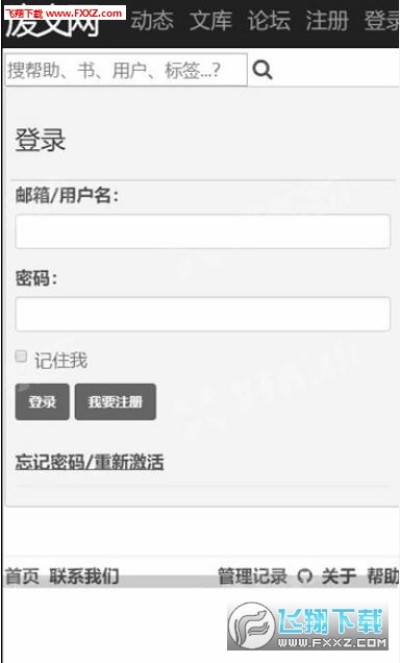Open the 管理记录 footer link

coord(252,576)
